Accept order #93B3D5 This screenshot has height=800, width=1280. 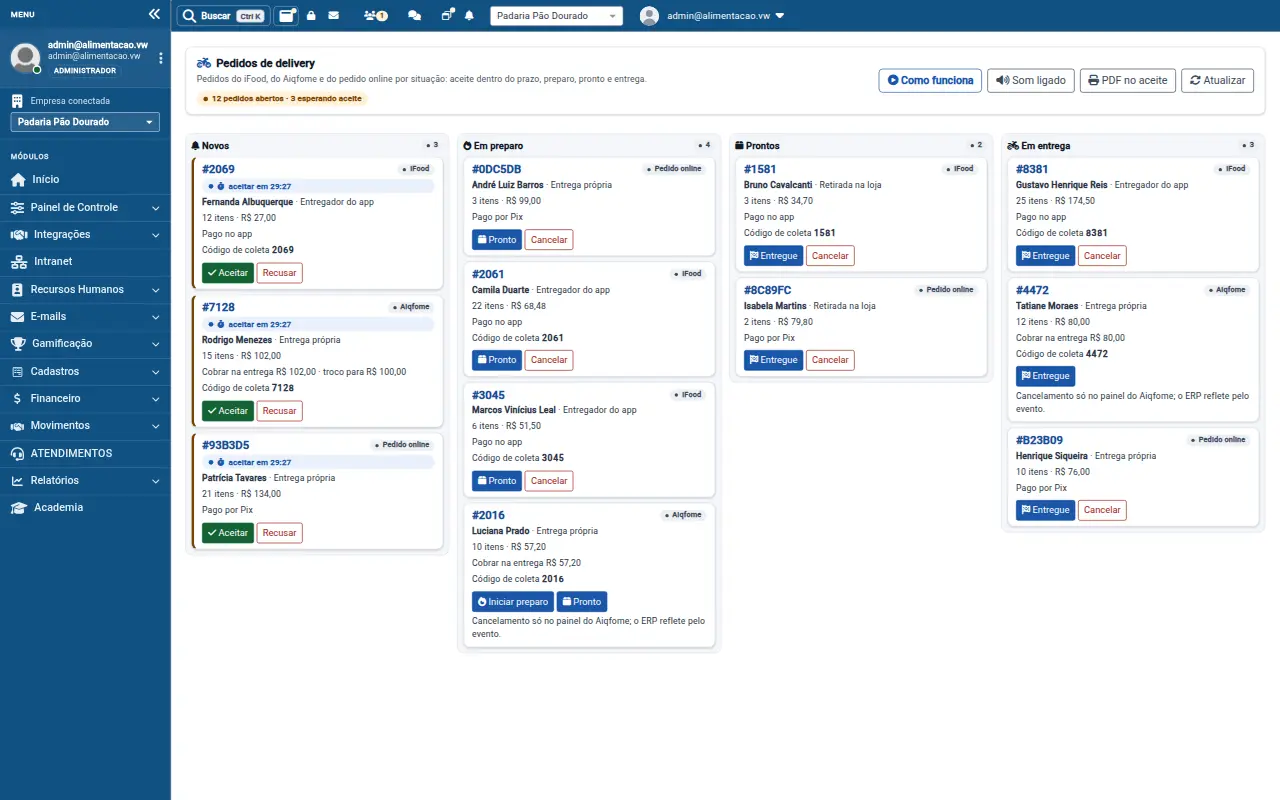[x=228, y=533]
